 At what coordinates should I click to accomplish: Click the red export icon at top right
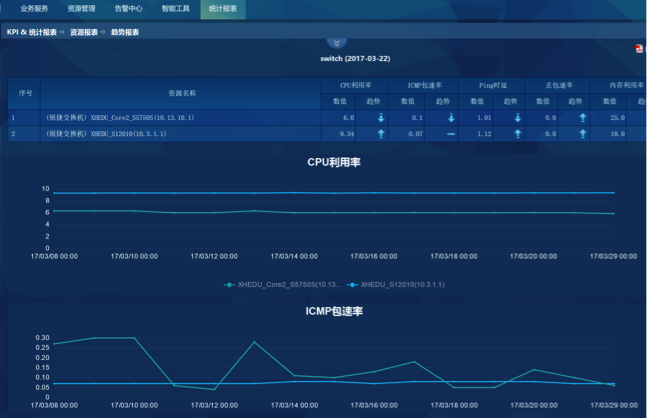point(639,48)
